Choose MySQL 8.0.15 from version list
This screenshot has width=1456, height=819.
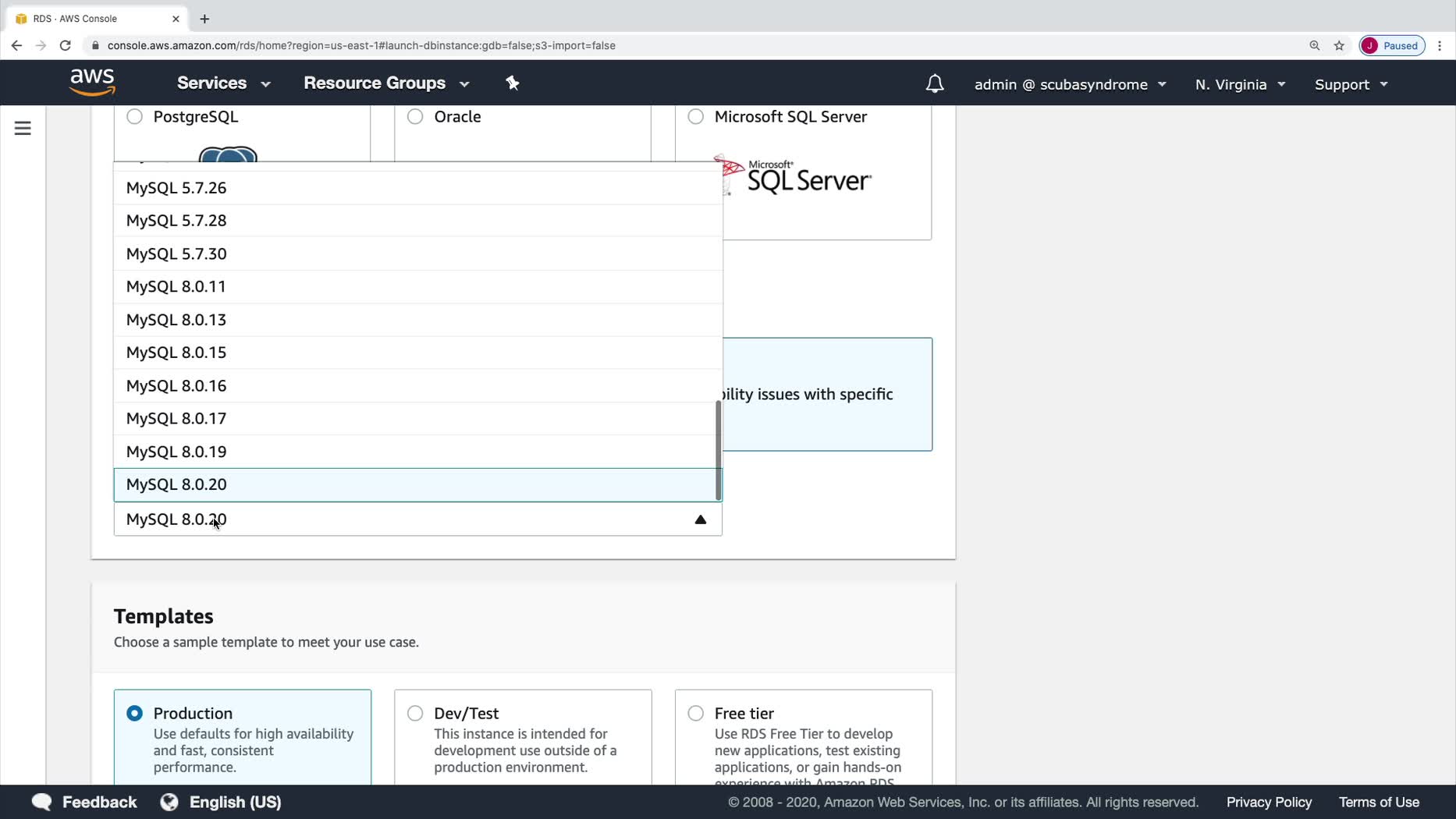tap(418, 353)
